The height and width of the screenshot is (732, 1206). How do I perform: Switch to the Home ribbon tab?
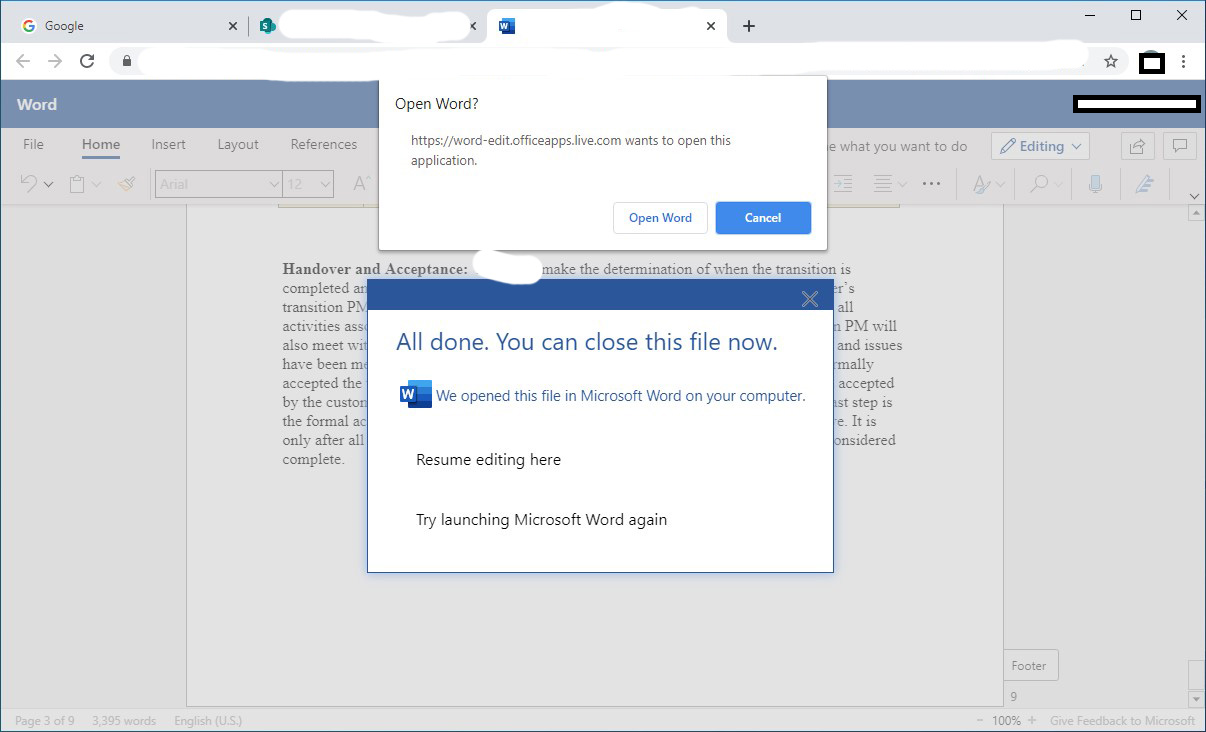101,145
